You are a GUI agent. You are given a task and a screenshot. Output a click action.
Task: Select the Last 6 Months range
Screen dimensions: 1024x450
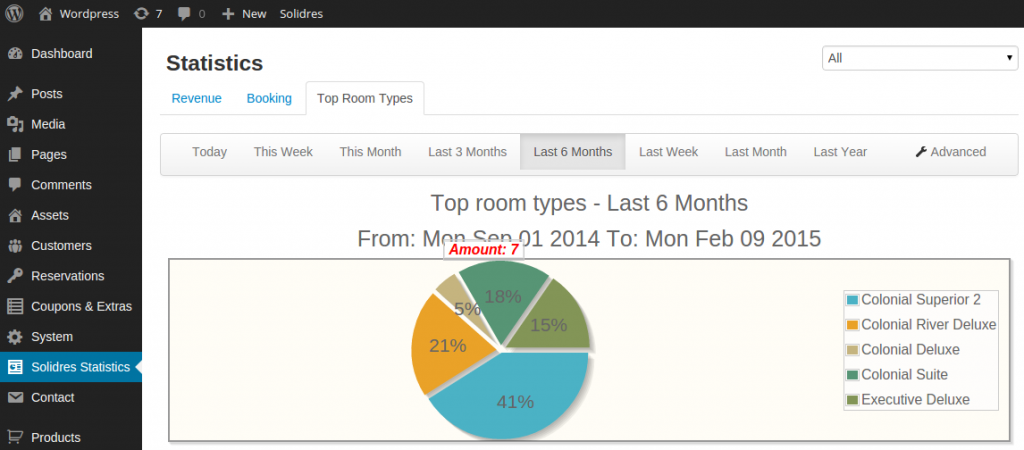573,152
